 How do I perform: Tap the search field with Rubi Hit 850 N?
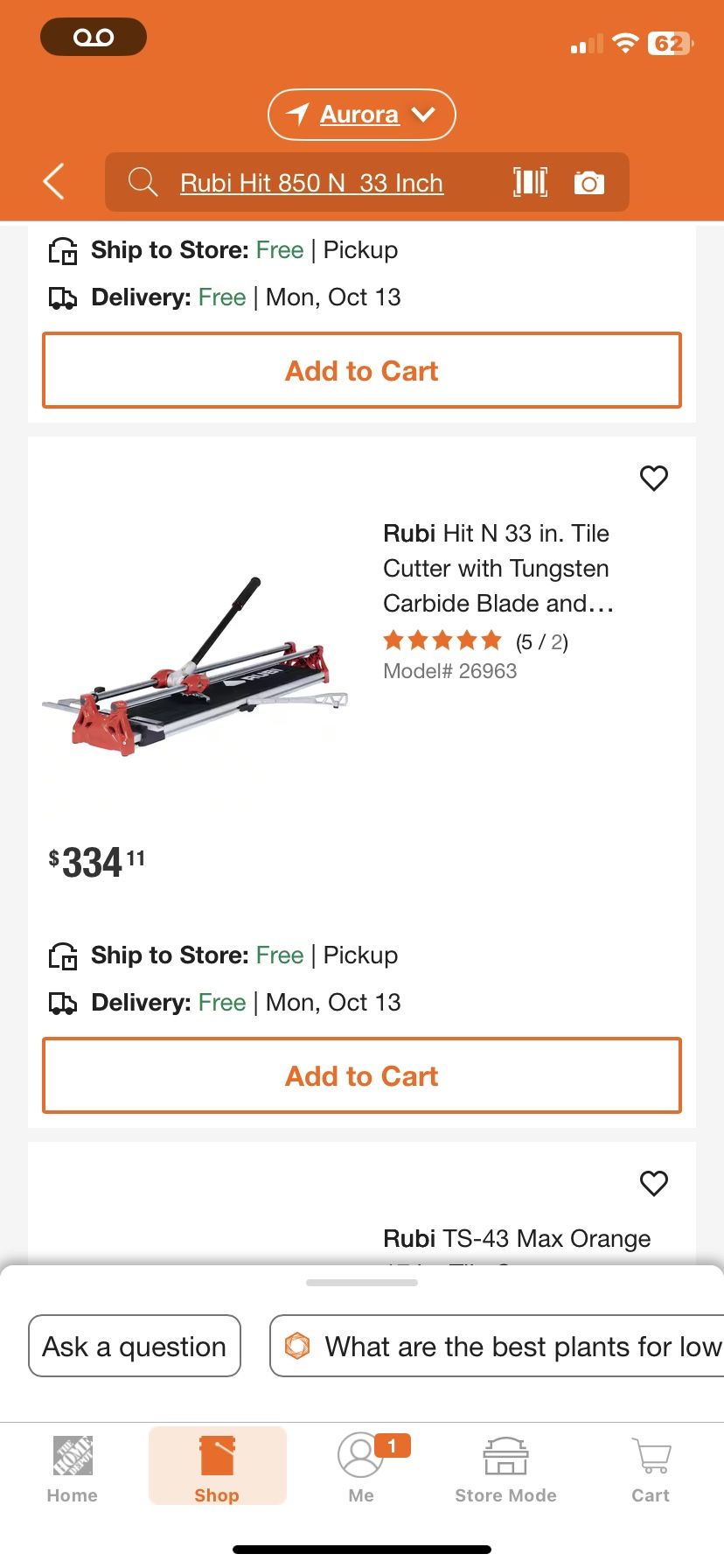(312, 183)
